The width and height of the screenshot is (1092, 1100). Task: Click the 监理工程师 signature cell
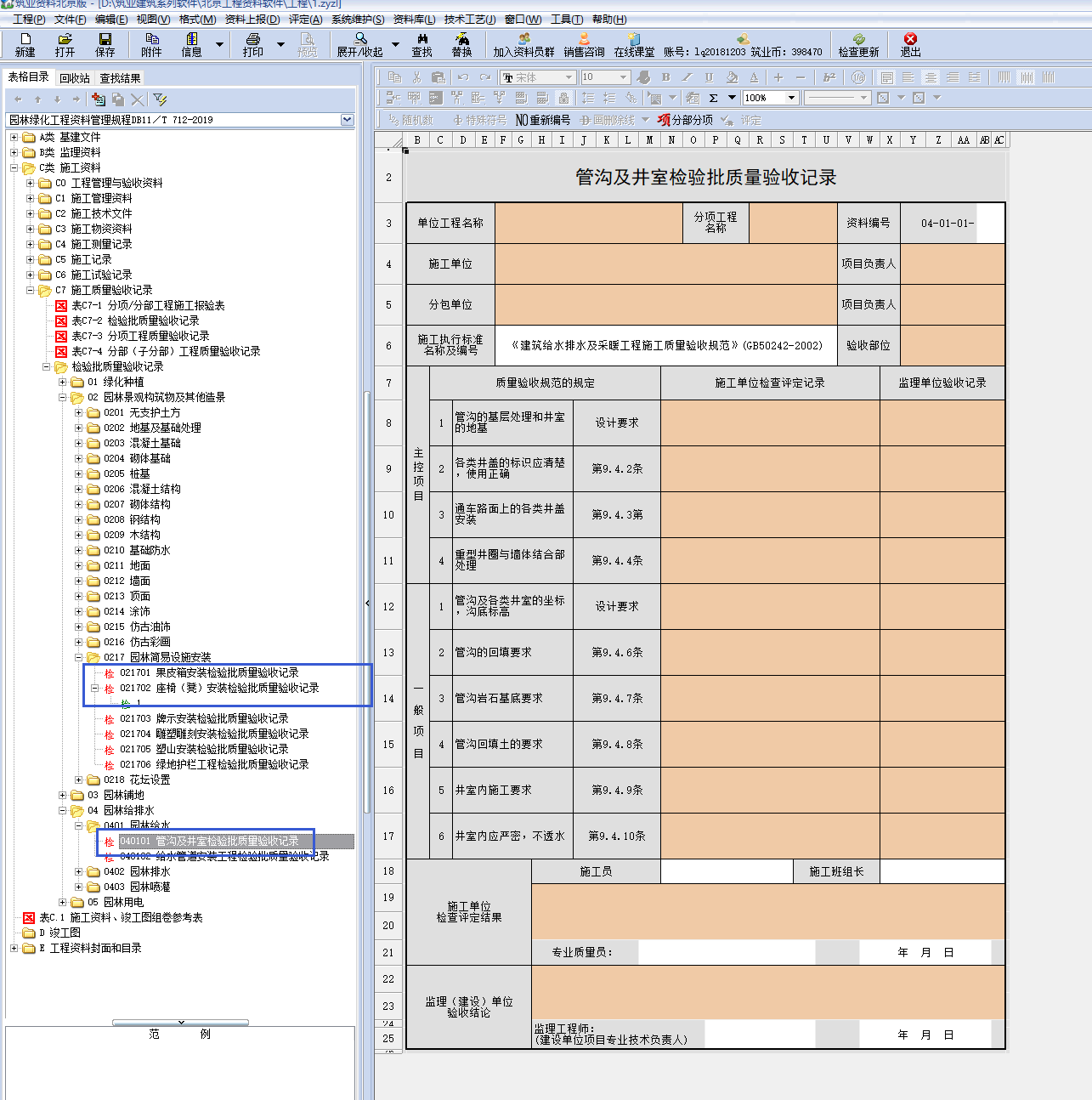point(760,1034)
